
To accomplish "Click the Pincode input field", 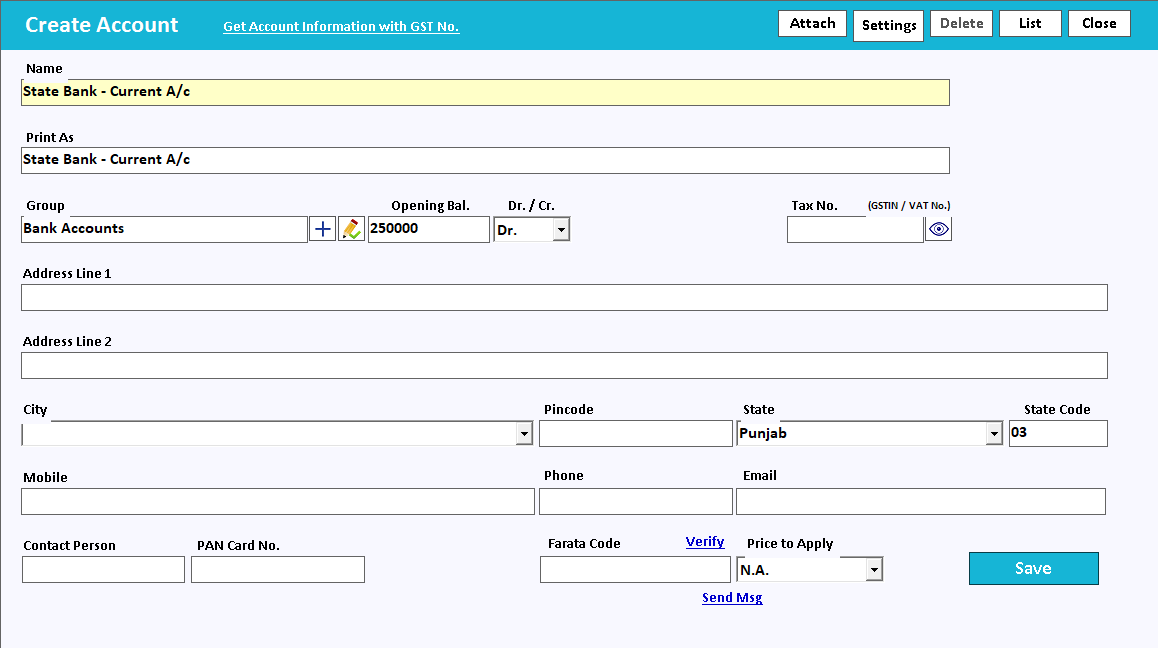I will pyautogui.click(x=636, y=434).
